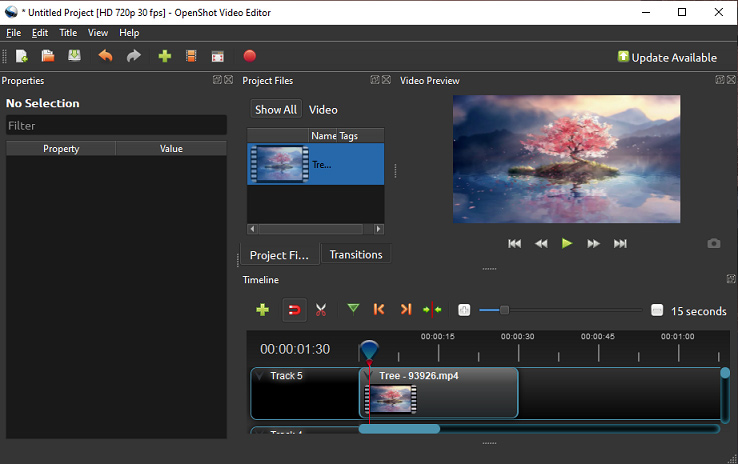Screen dimensions: 738x464
Task: Click the blue playhead marker on the ruler
Action: [369, 351]
